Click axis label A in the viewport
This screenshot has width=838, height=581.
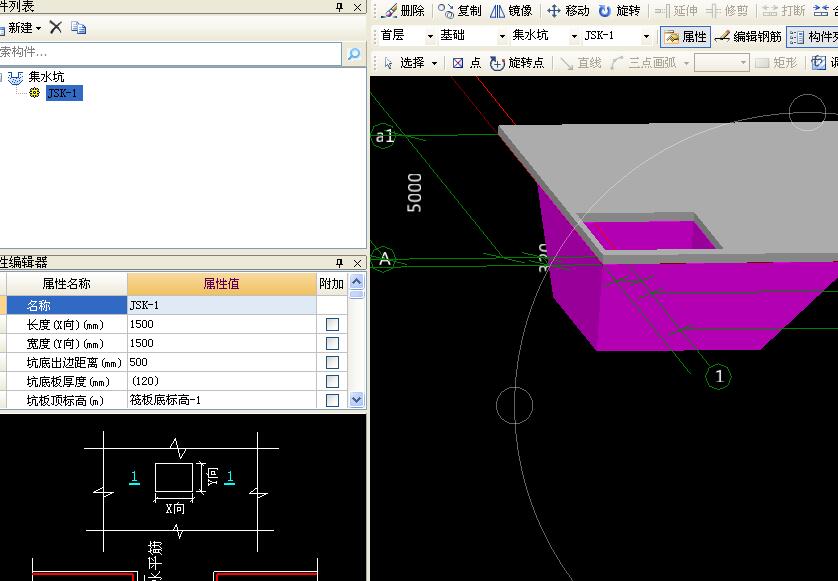384,259
